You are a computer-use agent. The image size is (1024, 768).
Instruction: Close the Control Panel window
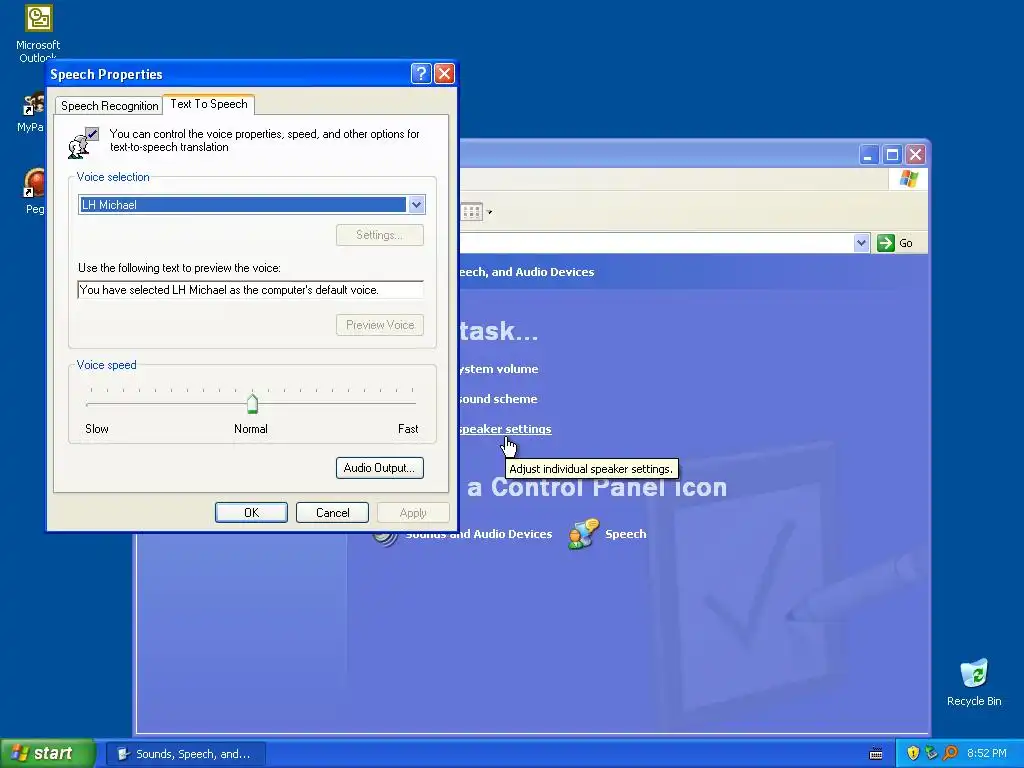[x=916, y=155]
